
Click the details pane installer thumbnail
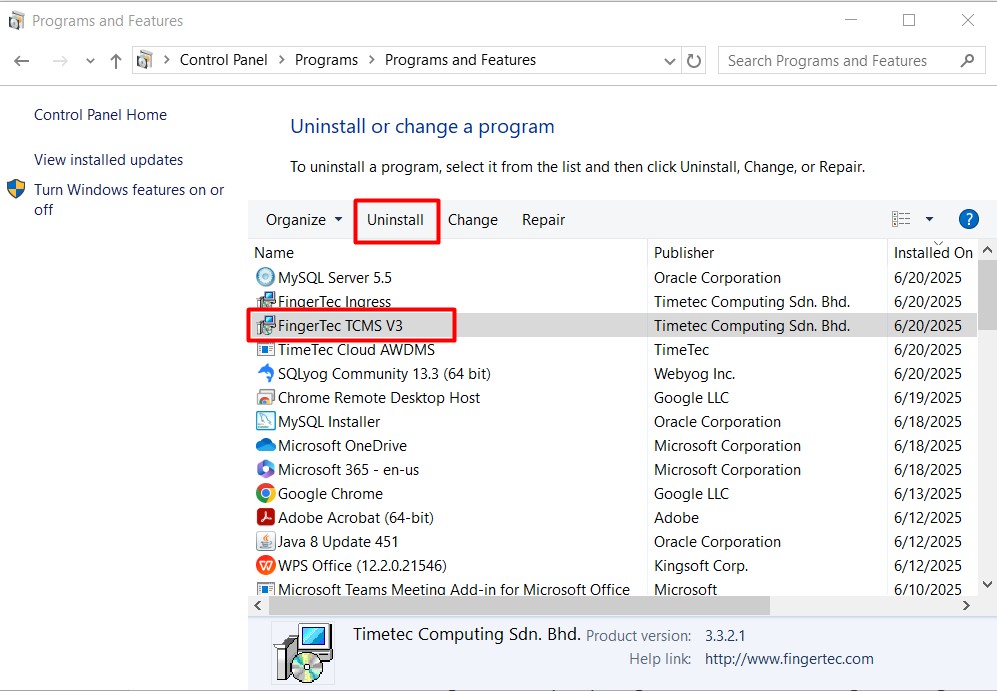tap(304, 653)
